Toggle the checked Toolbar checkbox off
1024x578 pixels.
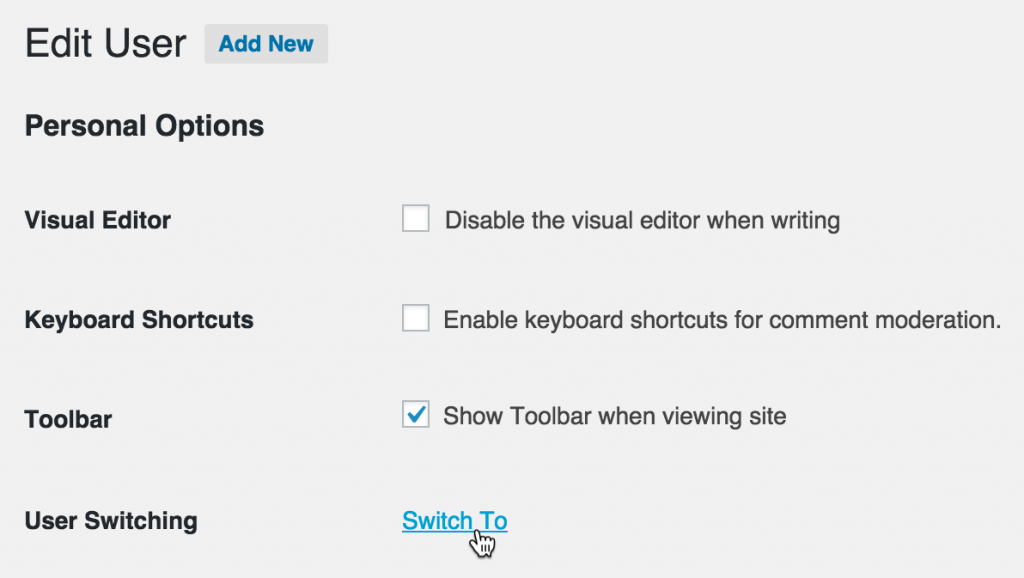415,415
